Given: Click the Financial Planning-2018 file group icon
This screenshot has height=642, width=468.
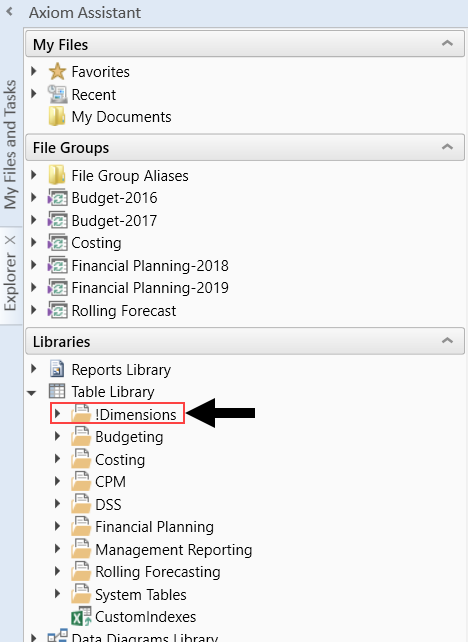Looking at the screenshot, I should [x=57, y=265].
